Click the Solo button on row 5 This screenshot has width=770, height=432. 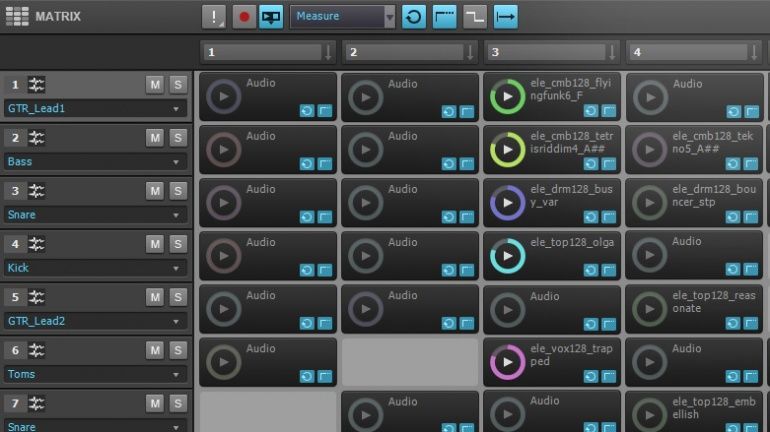click(177, 296)
